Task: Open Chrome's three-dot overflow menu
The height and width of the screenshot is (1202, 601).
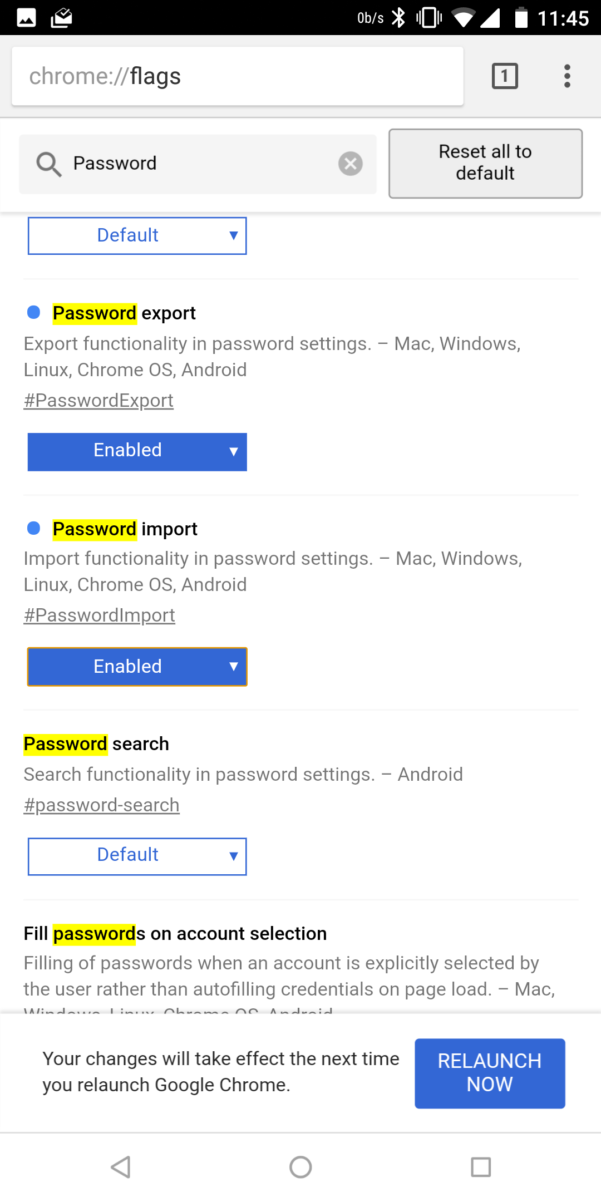Action: click(x=567, y=76)
